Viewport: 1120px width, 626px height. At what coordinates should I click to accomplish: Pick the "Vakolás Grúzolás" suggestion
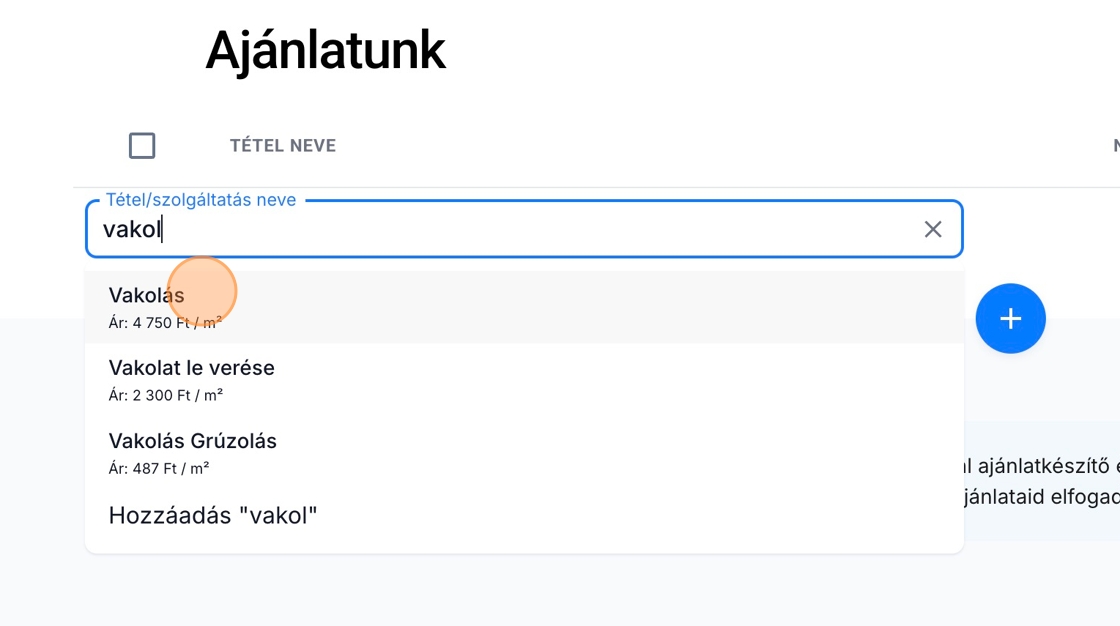click(193, 441)
